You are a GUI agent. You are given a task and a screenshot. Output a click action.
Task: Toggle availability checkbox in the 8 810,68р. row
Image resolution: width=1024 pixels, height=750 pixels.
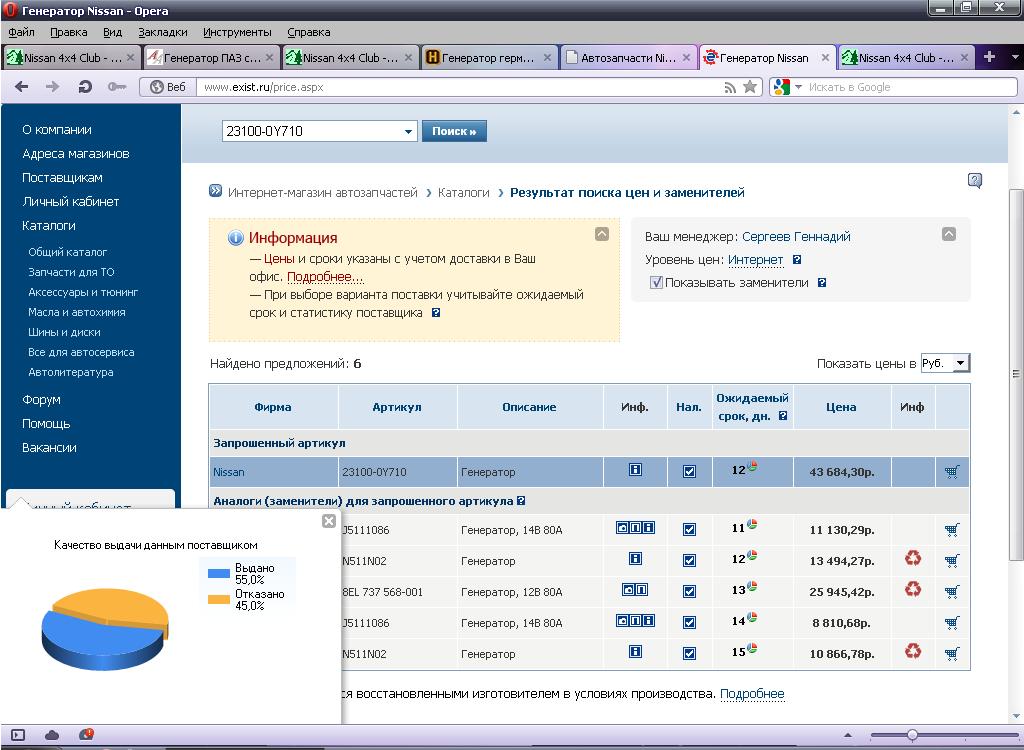(689, 623)
